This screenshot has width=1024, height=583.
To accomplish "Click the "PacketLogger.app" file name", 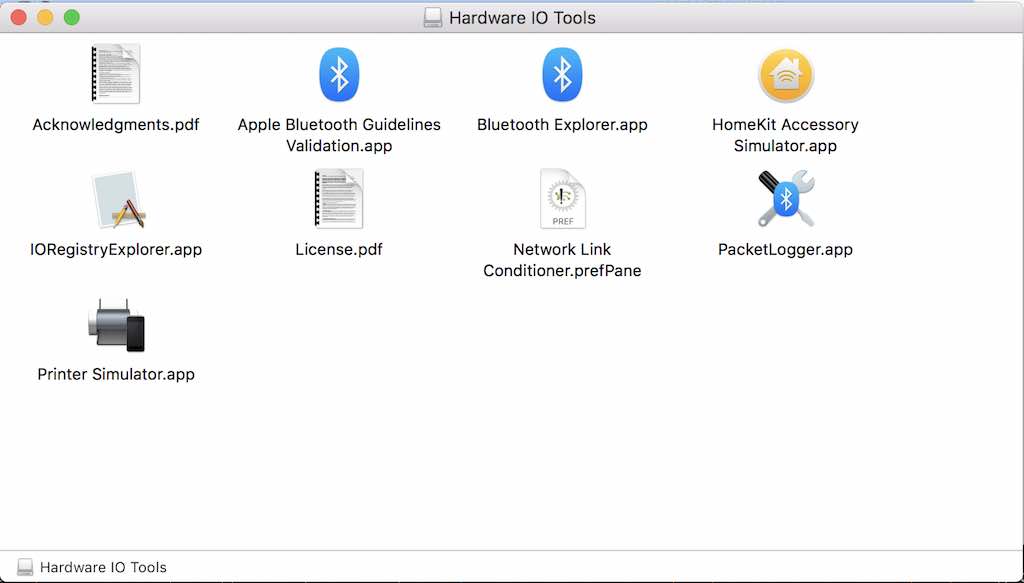I will (786, 249).
